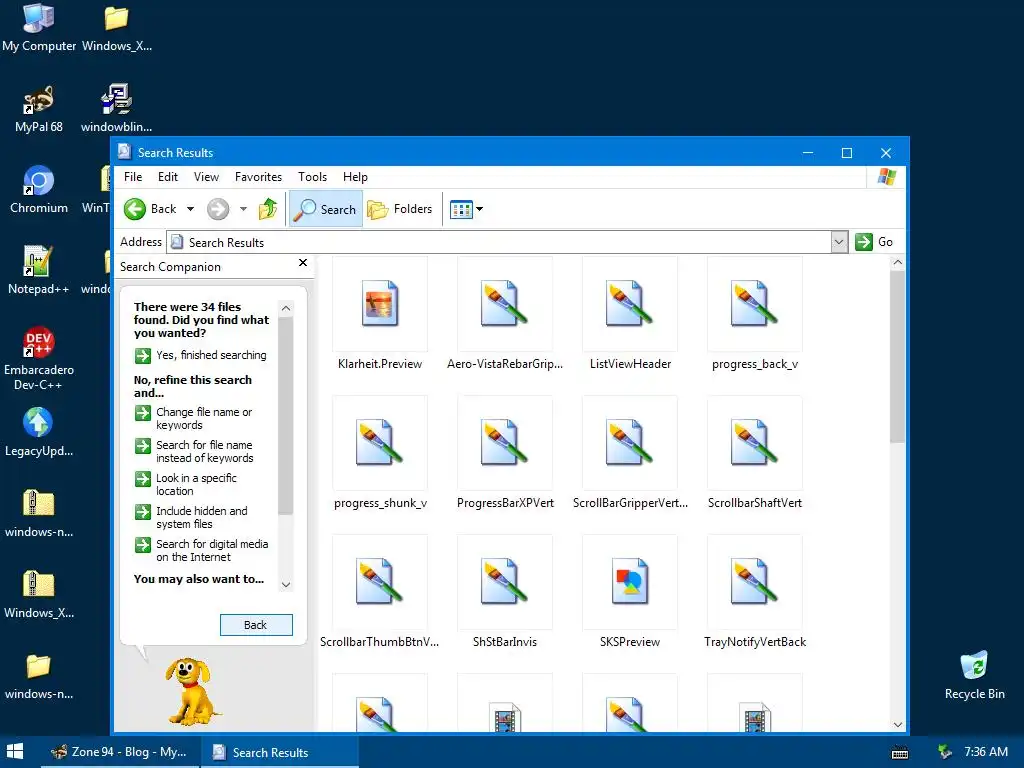Click the taskbar clock showing 7:36 AM
This screenshot has height=768, width=1024.
(x=986, y=752)
